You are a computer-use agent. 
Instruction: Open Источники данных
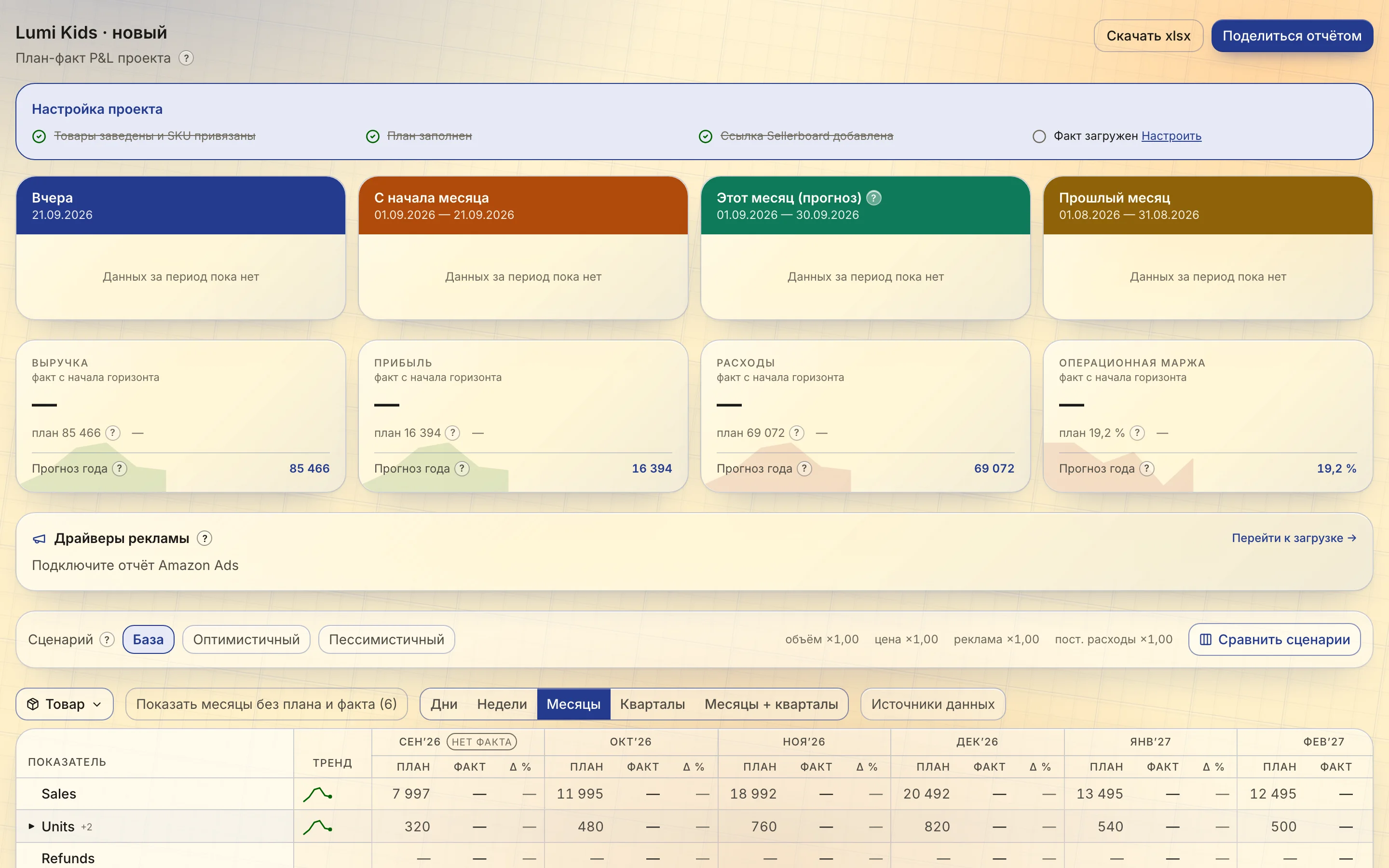pyautogui.click(x=933, y=704)
